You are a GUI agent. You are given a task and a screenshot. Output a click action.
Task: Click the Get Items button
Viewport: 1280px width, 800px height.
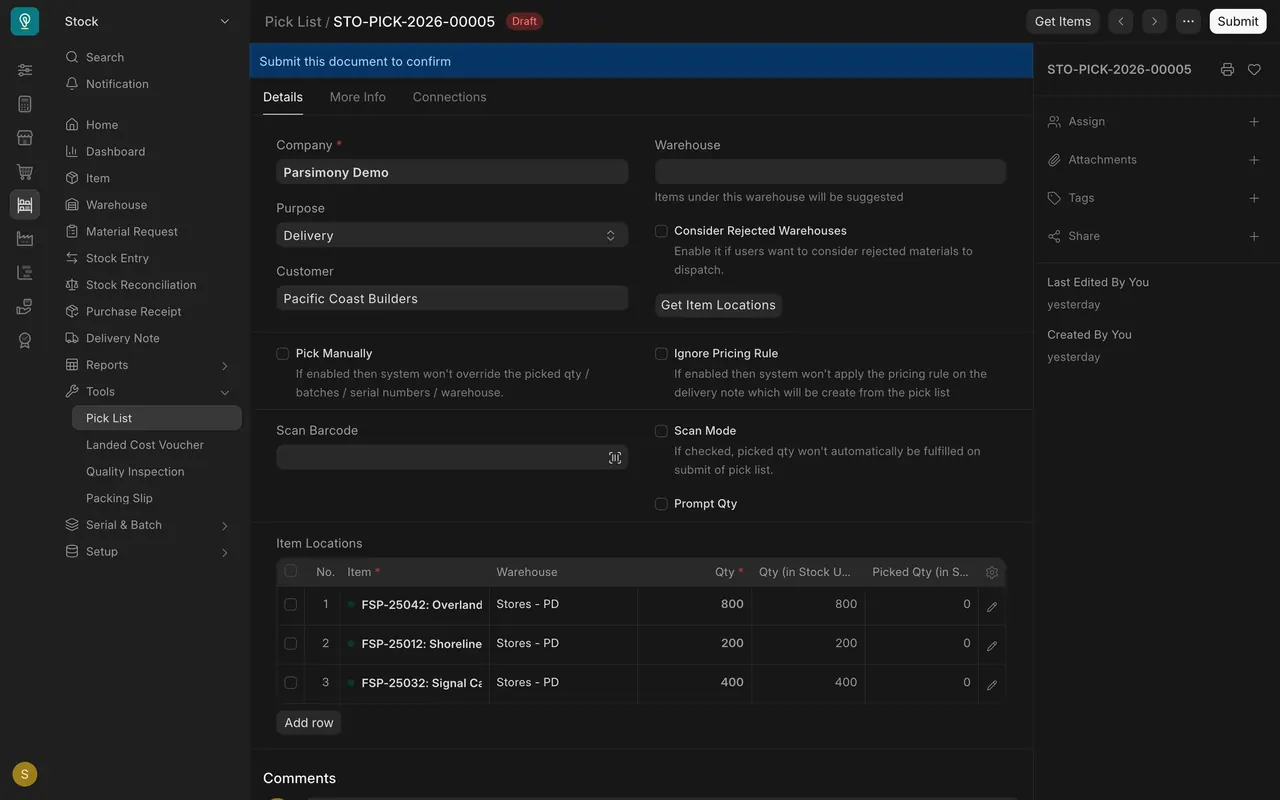1063,21
